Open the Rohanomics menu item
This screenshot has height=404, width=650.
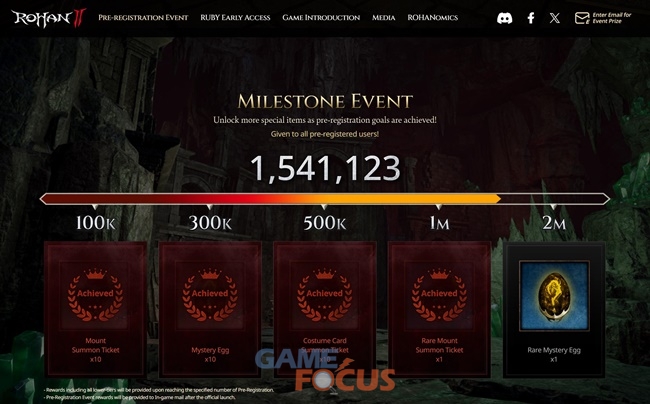432,18
